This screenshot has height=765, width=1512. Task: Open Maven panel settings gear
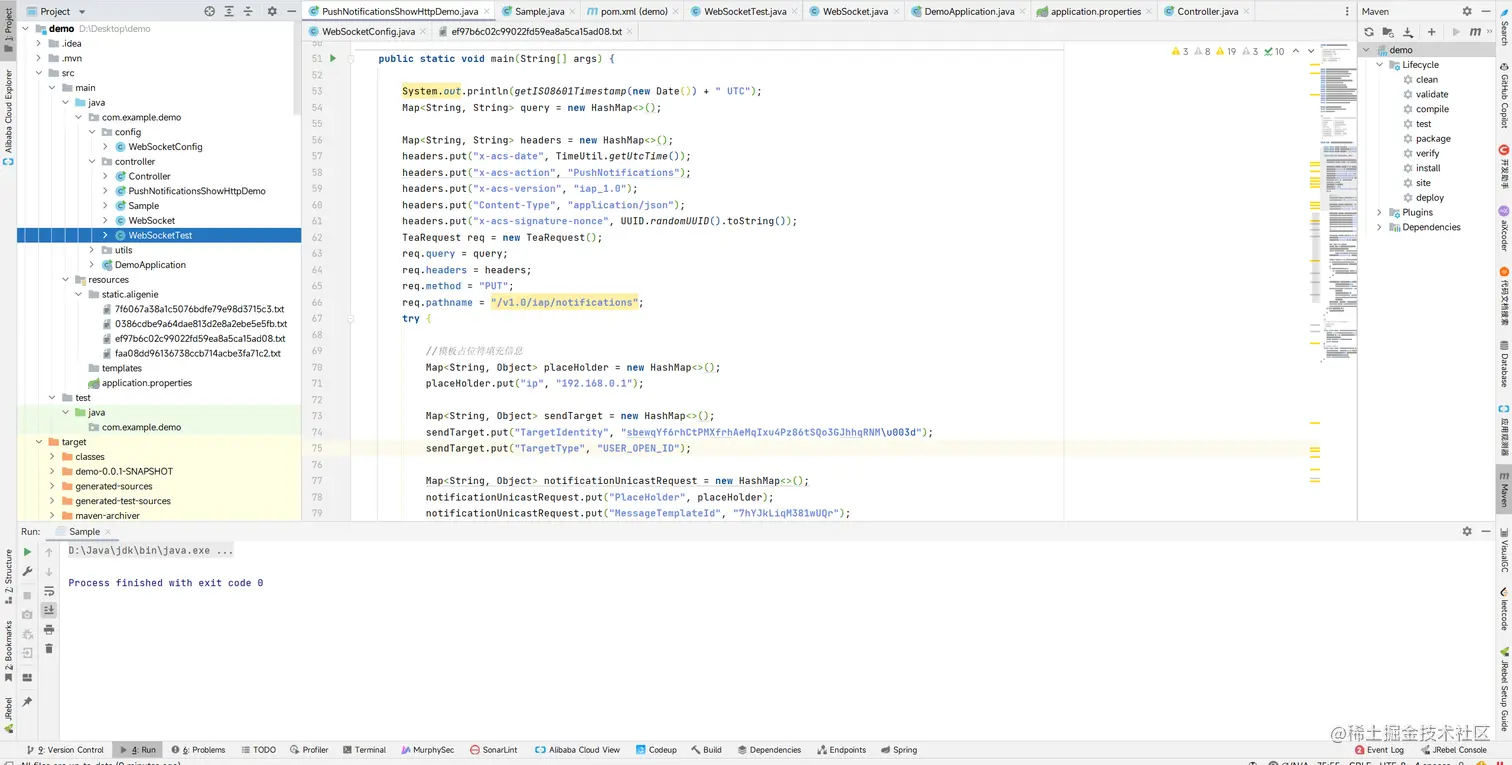pyautogui.click(x=1467, y=11)
